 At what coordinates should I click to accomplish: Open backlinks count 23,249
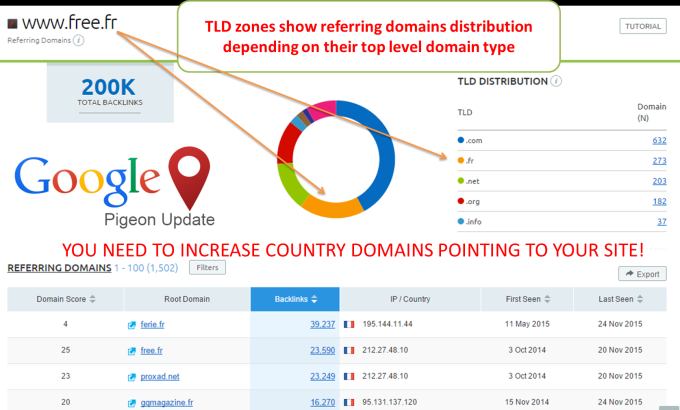click(323, 376)
